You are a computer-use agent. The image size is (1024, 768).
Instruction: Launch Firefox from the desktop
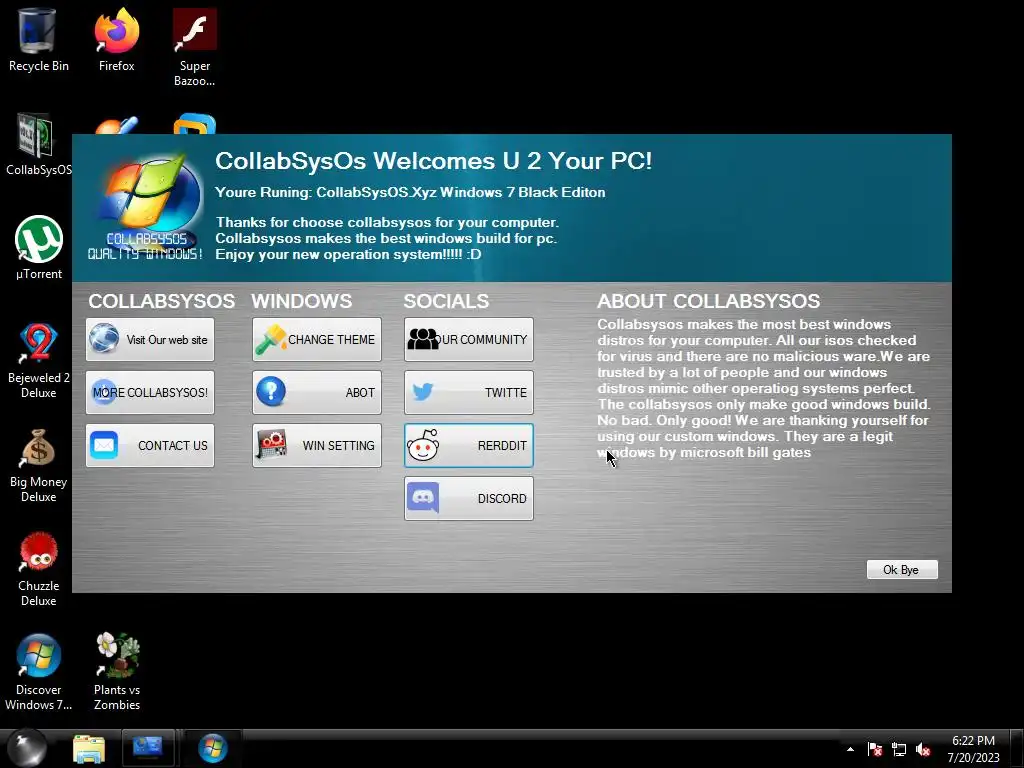click(x=116, y=39)
